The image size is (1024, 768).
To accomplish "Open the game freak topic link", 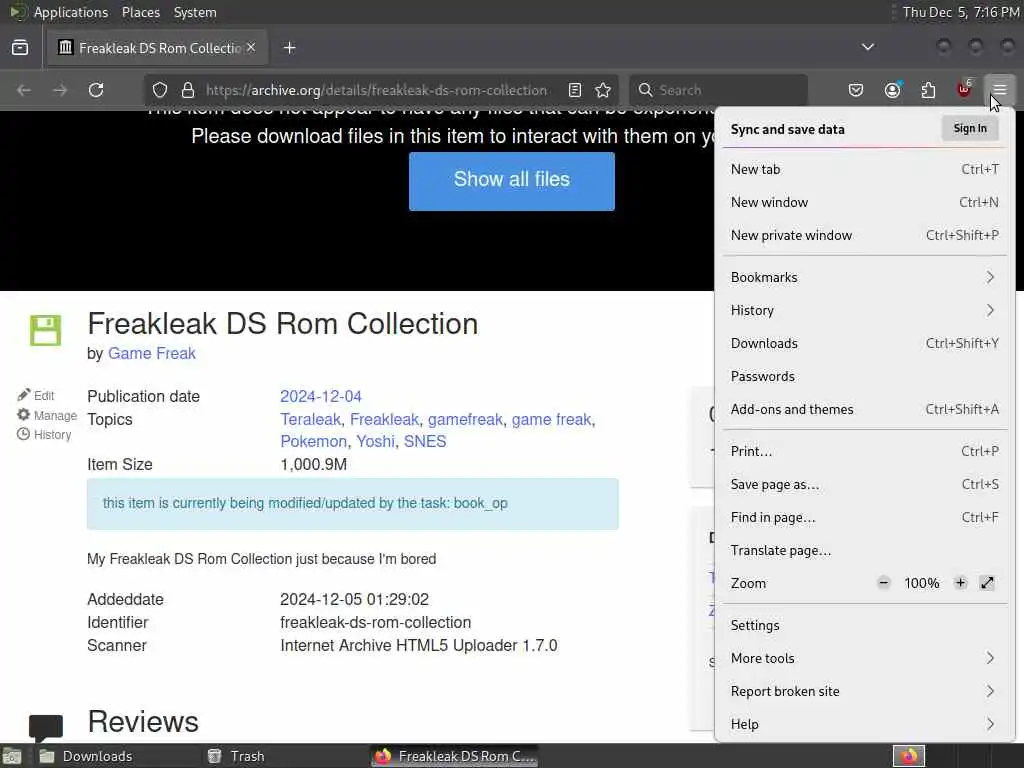I will 551,419.
